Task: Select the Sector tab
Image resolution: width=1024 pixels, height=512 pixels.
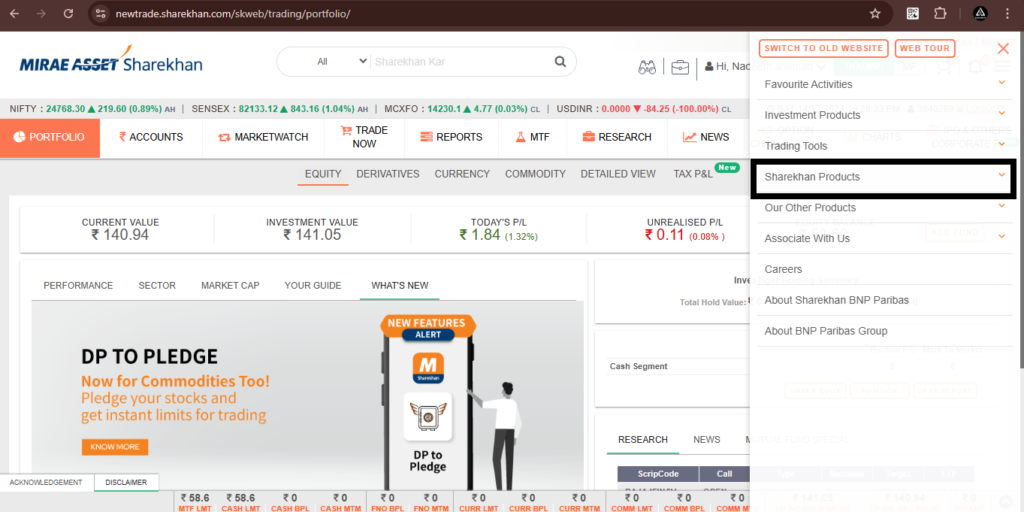Action: click(157, 285)
